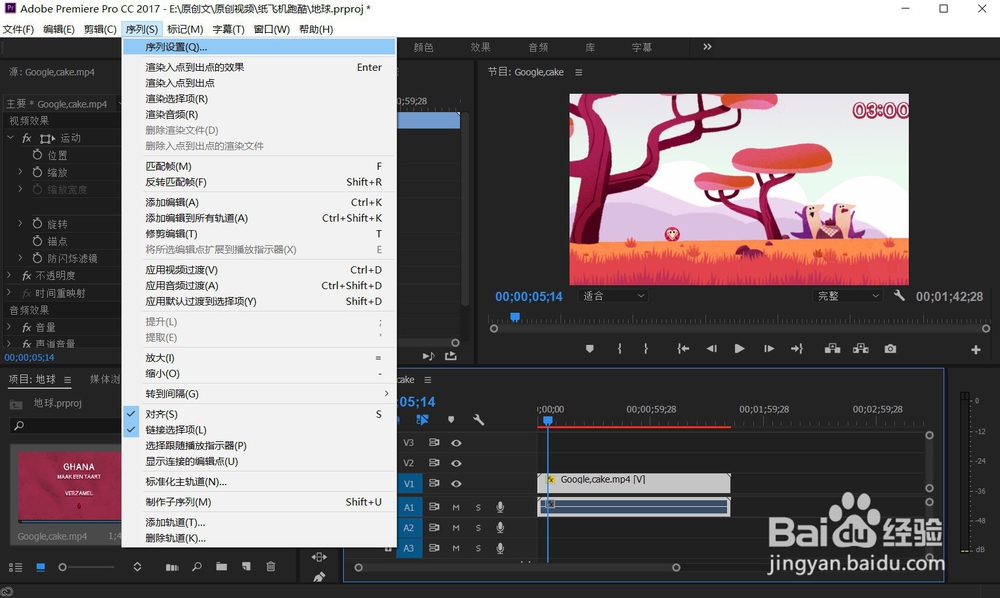Adjust project thumbnail size slider
Viewport: 1000px width, 598px height.
pyautogui.click(x=62, y=567)
